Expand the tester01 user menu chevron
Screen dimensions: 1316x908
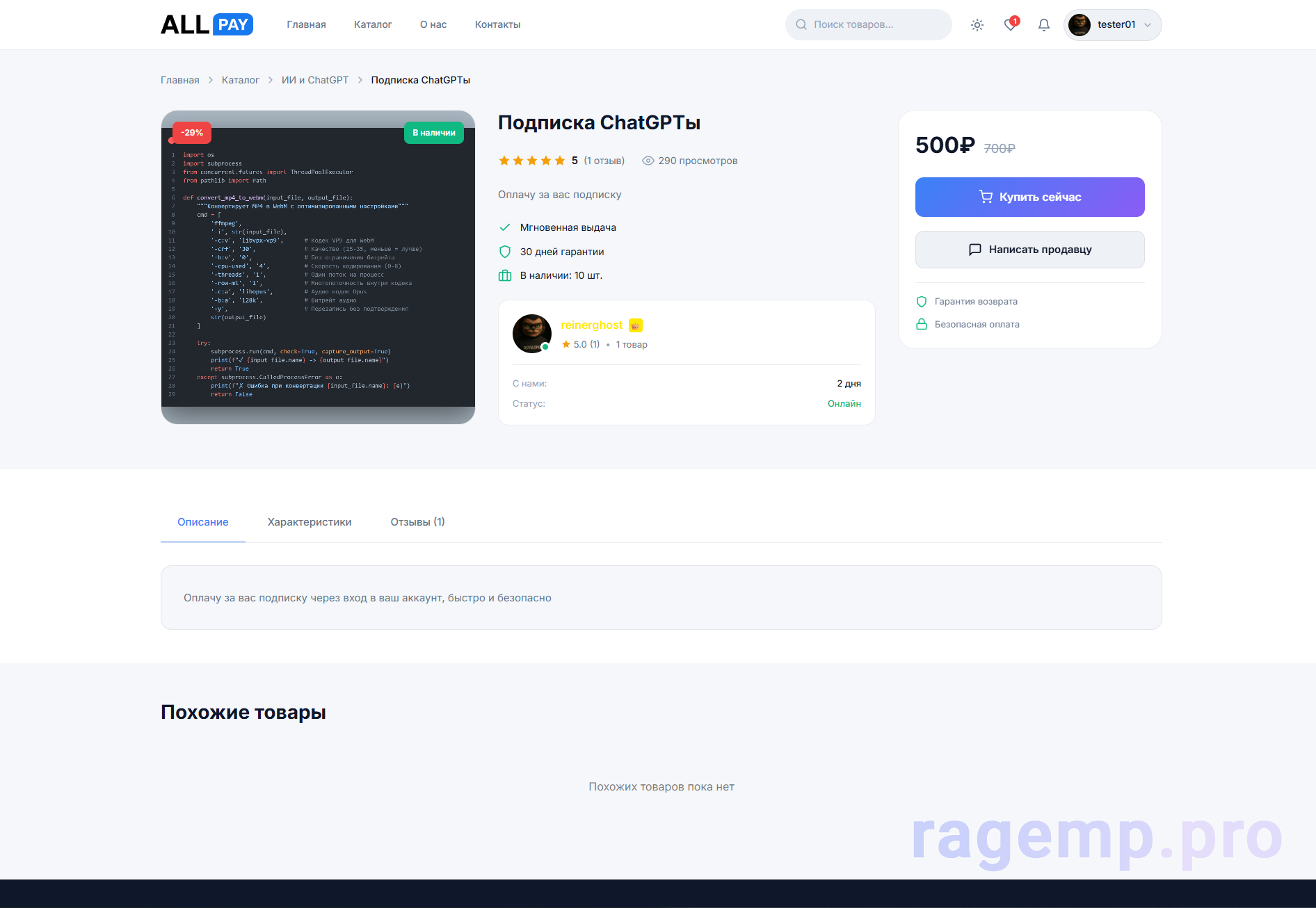pos(1148,25)
